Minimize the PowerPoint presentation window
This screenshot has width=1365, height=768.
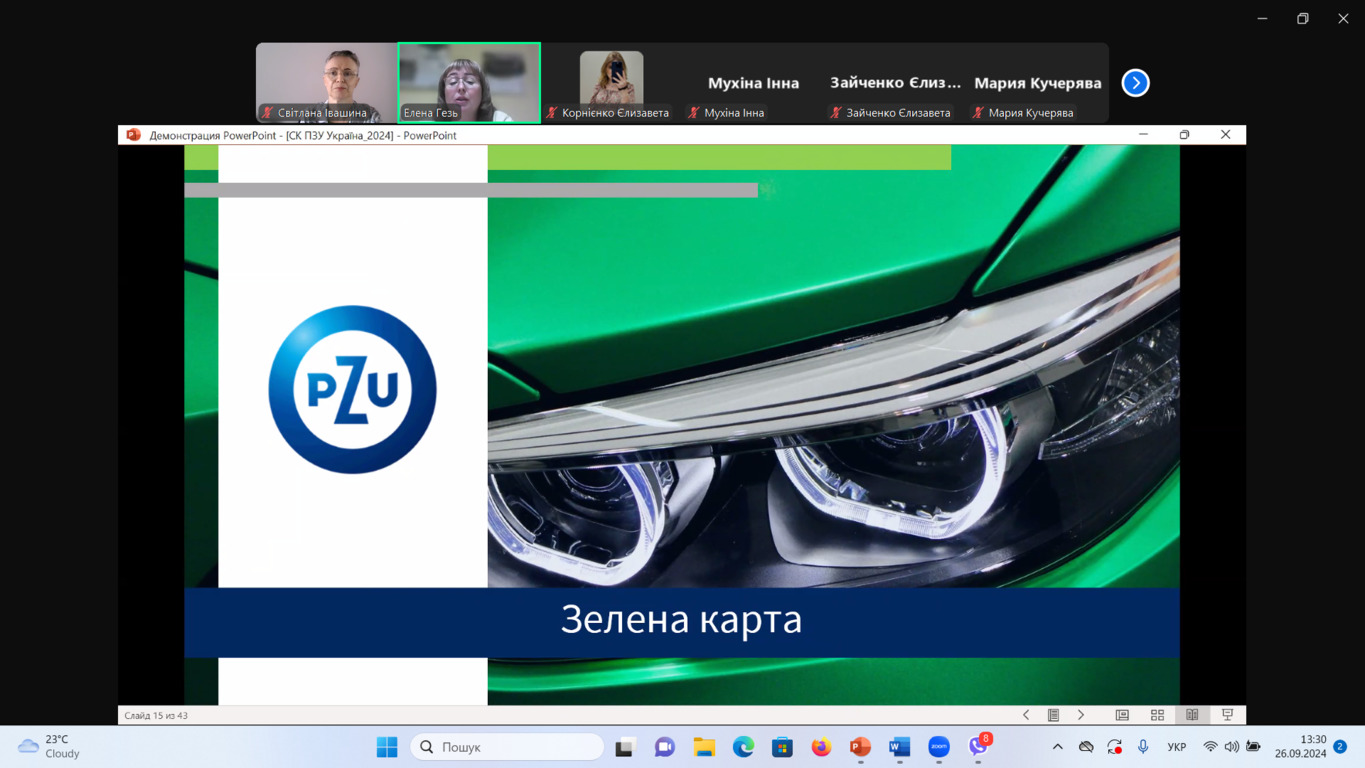(1143, 135)
